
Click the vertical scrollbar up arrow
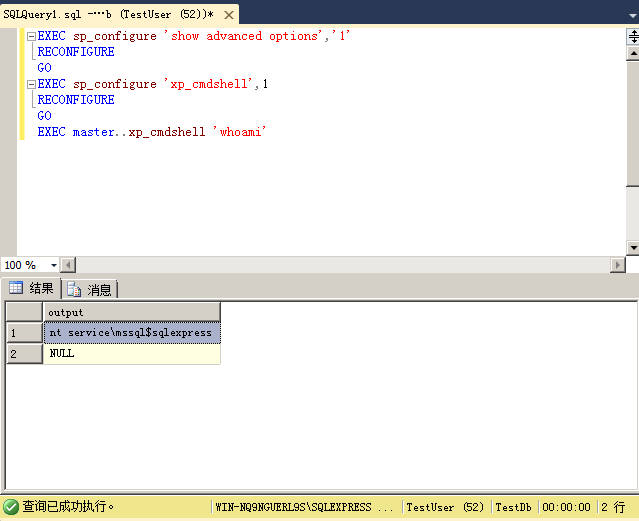(633, 53)
